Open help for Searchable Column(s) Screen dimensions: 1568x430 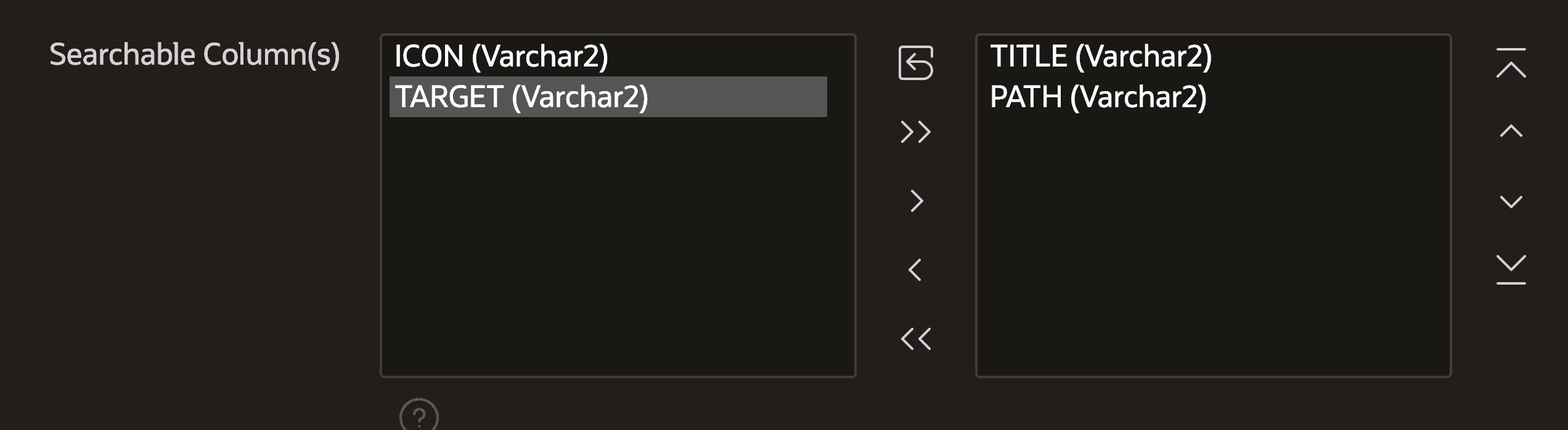(419, 416)
